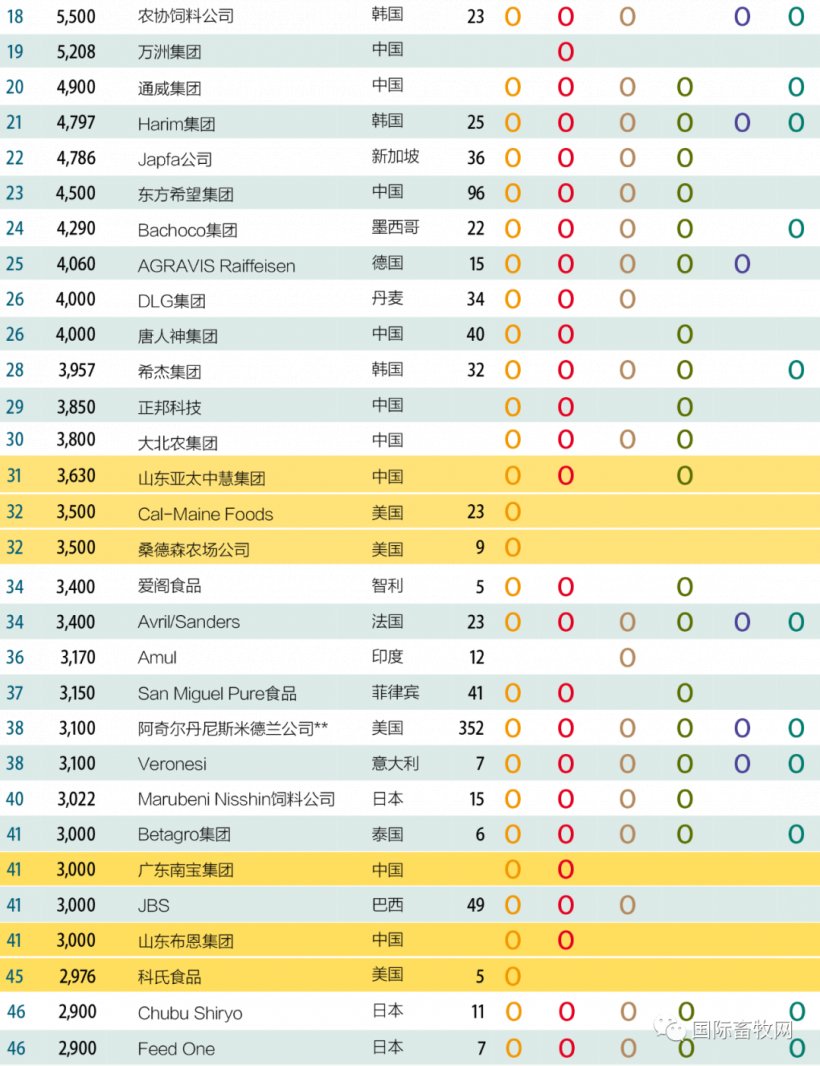This screenshot has width=820, height=1066.
Task: Click the plant count 96
Action: (476, 193)
